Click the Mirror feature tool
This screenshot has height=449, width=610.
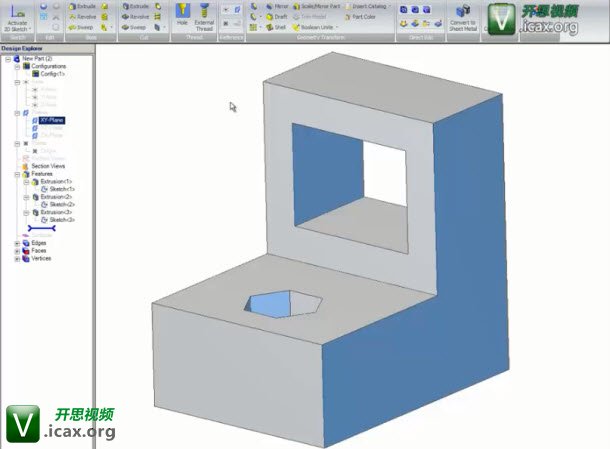pos(277,6)
